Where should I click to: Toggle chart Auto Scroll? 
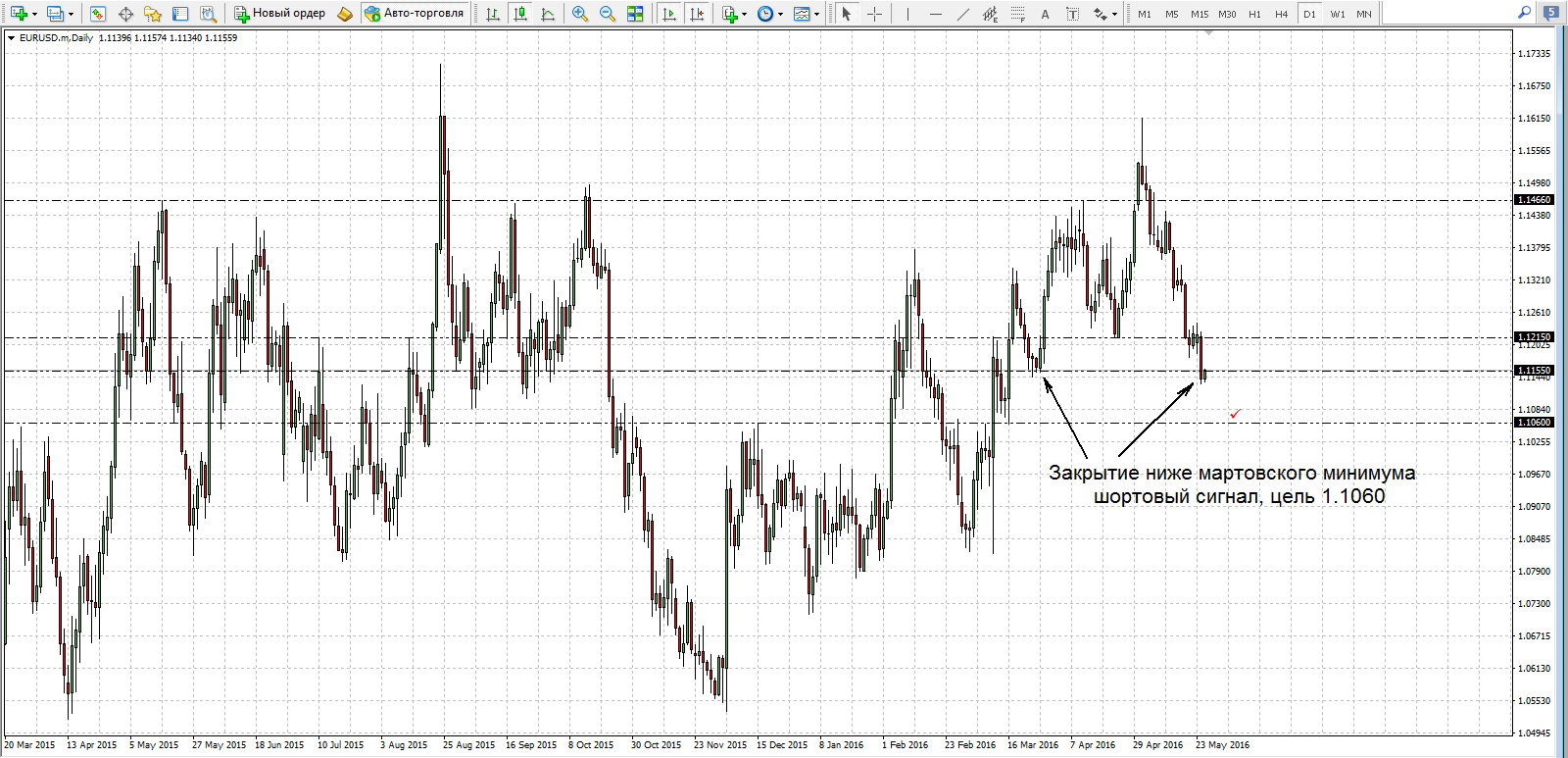[x=669, y=14]
